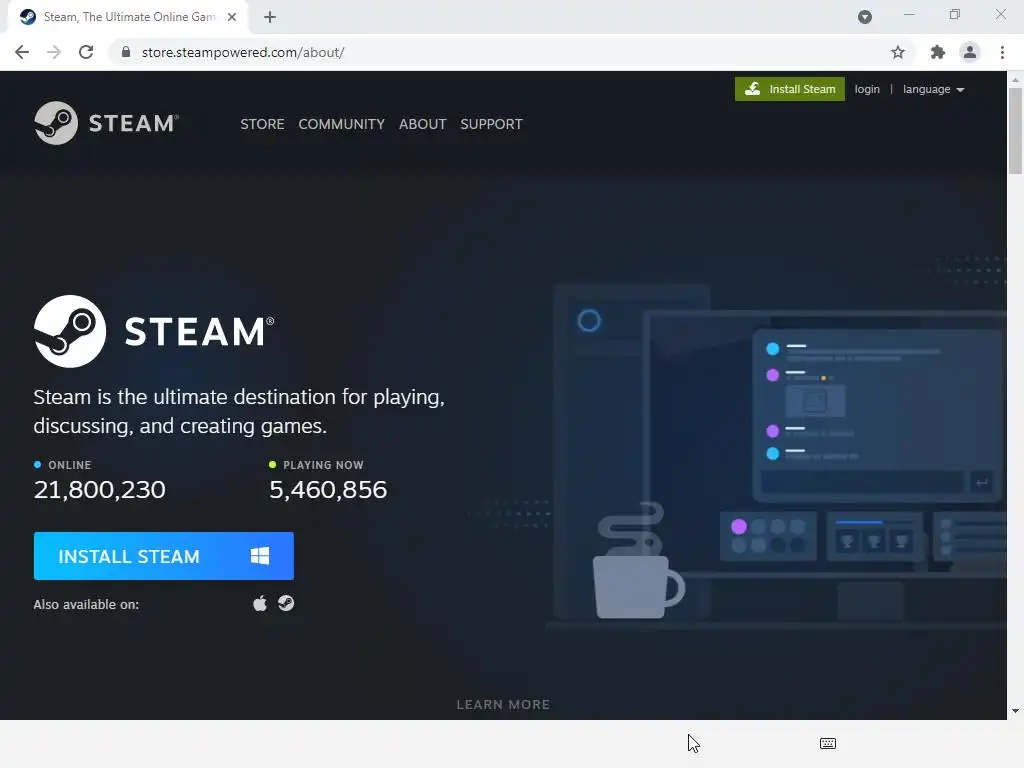Close the Steam browser tab
The height and width of the screenshot is (768, 1024).
coord(232,17)
